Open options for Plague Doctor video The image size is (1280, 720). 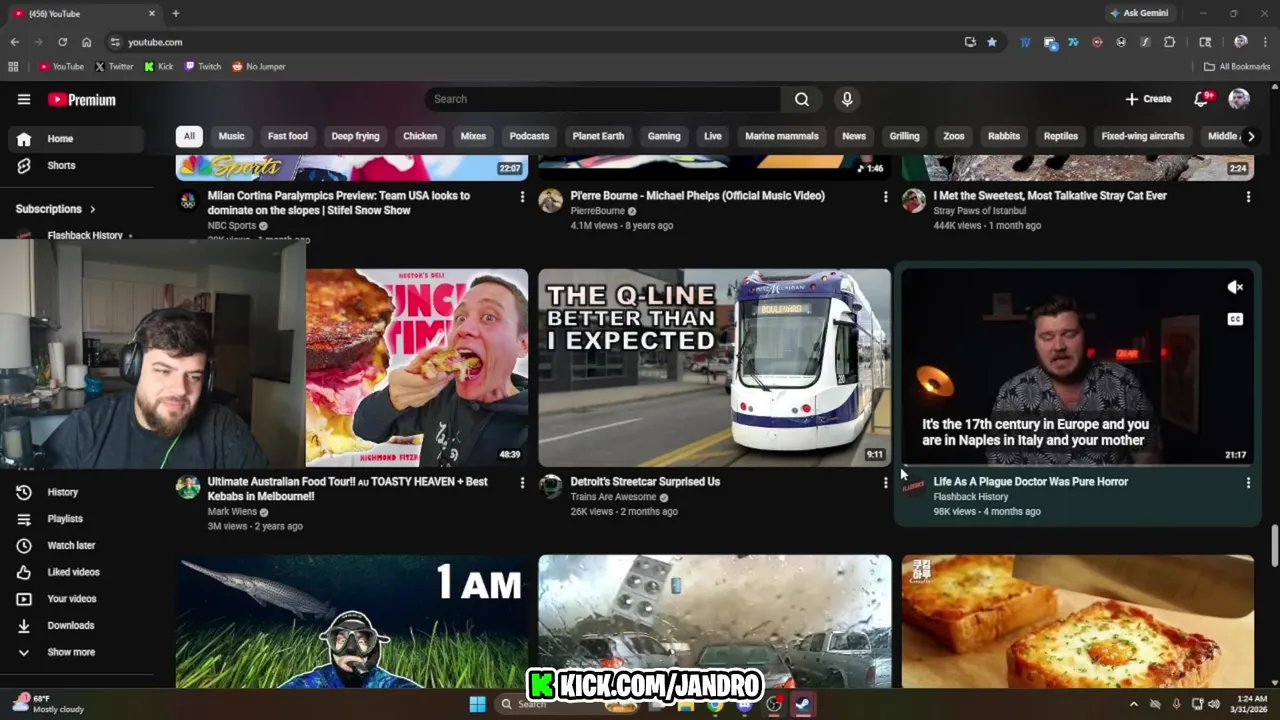pos(1248,483)
